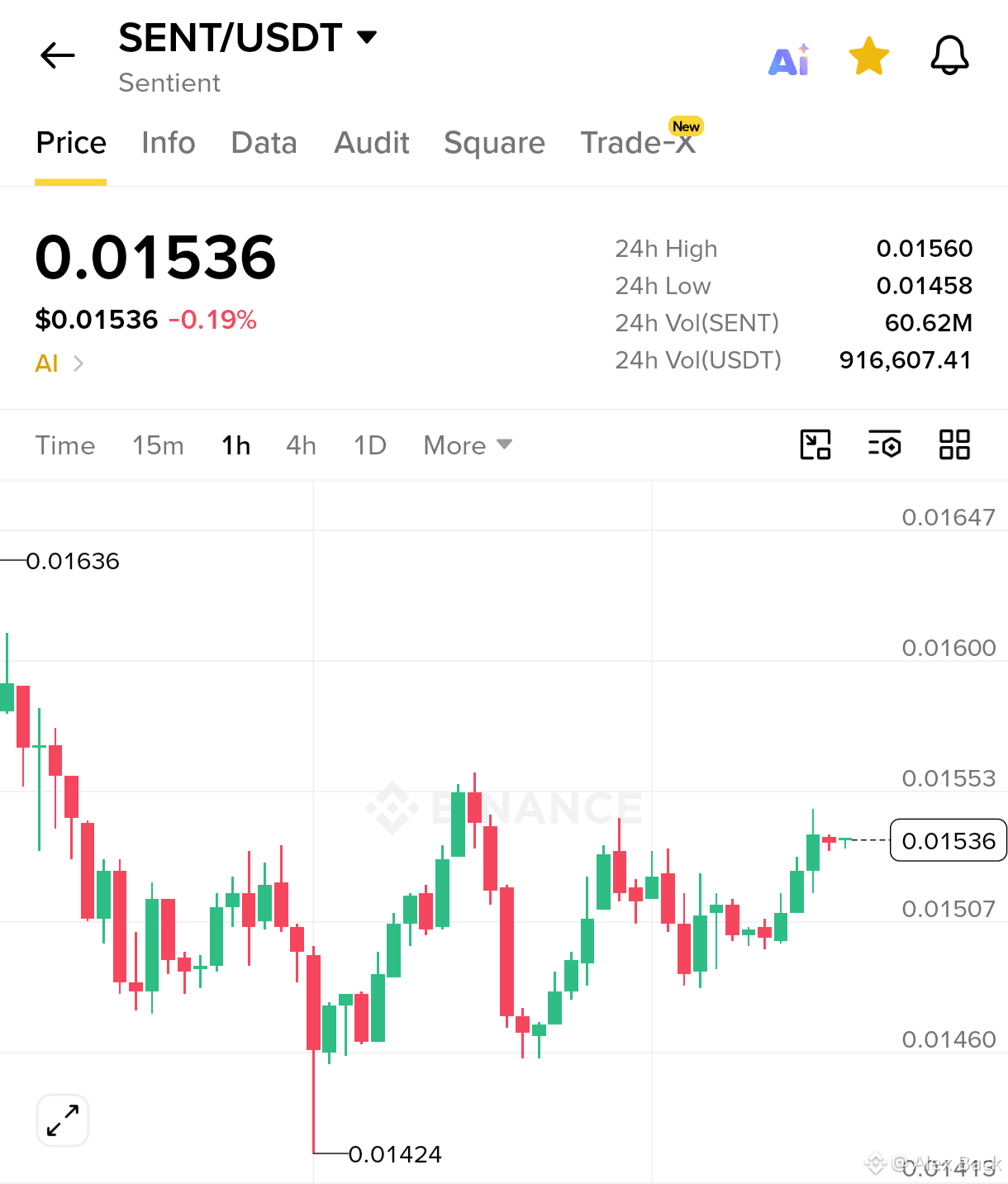Switch to the Info tab
1008x1184 pixels.
tap(169, 143)
